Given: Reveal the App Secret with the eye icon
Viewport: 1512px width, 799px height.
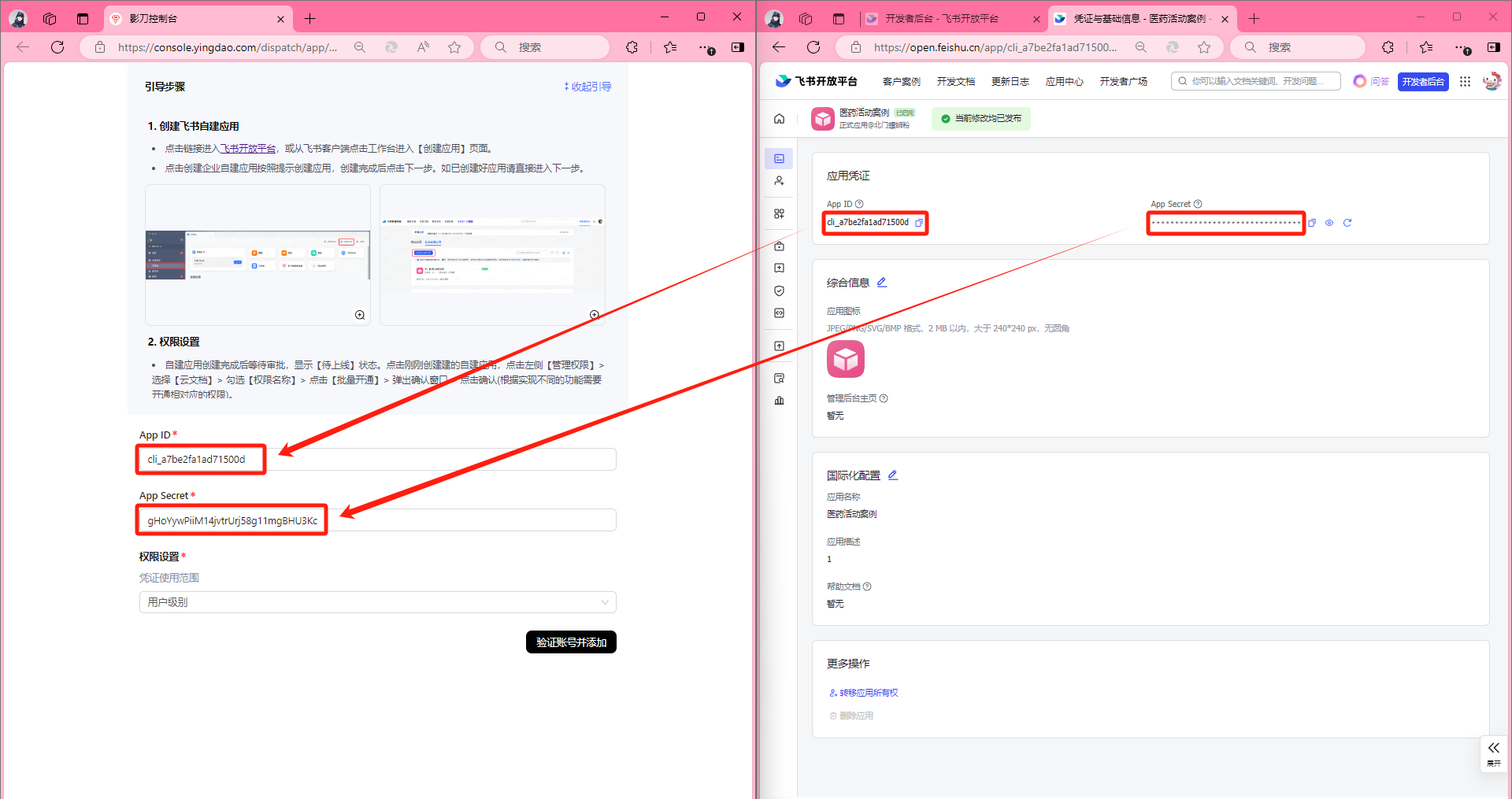Looking at the screenshot, I should [x=1329, y=223].
